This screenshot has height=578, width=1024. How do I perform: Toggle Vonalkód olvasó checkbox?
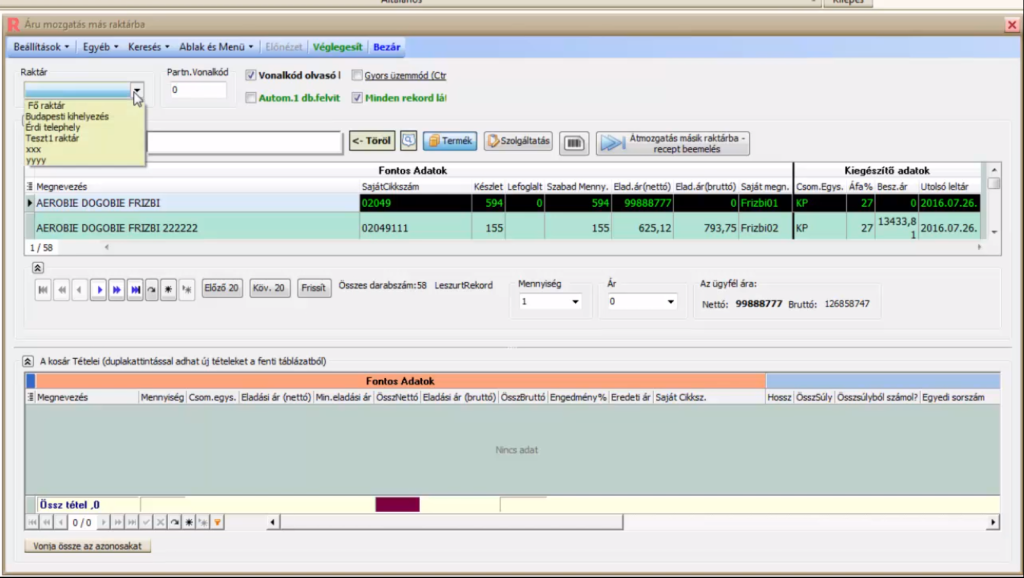[251, 75]
